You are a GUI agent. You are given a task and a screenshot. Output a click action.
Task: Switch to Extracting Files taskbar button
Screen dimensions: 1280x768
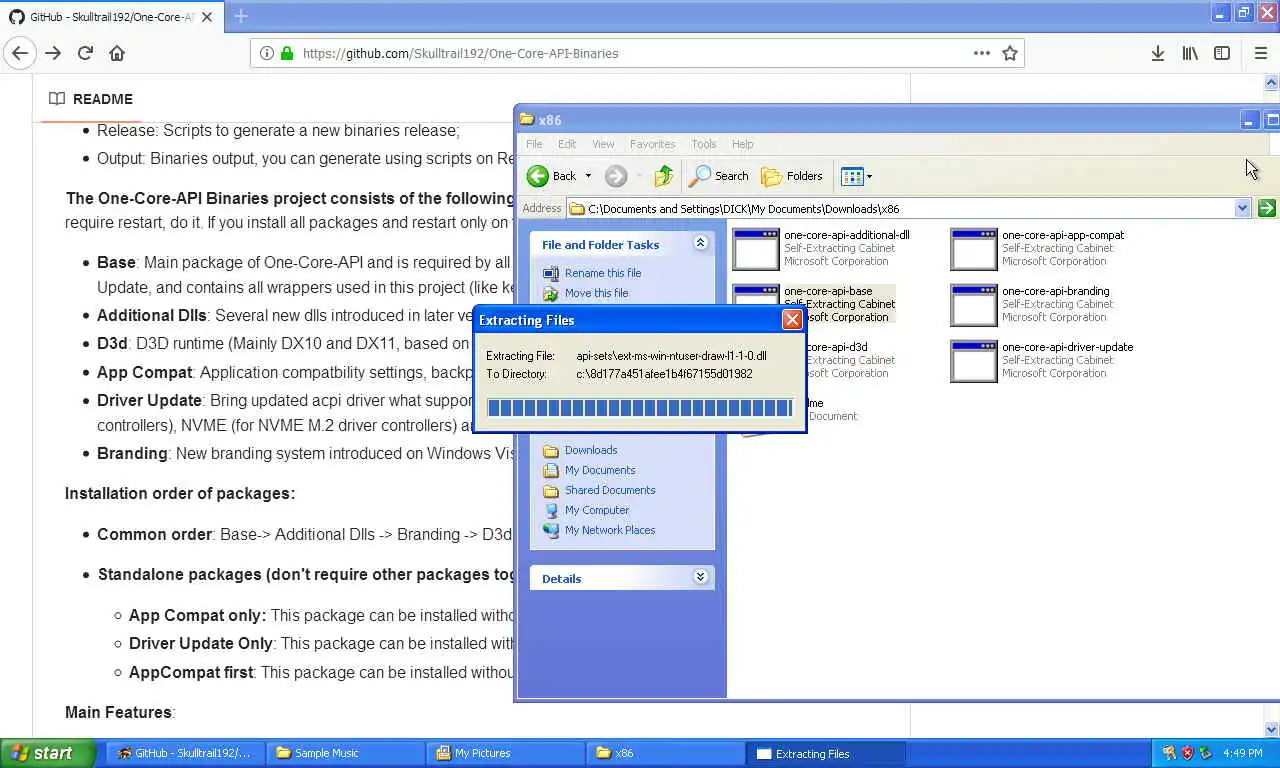tap(826, 753)
